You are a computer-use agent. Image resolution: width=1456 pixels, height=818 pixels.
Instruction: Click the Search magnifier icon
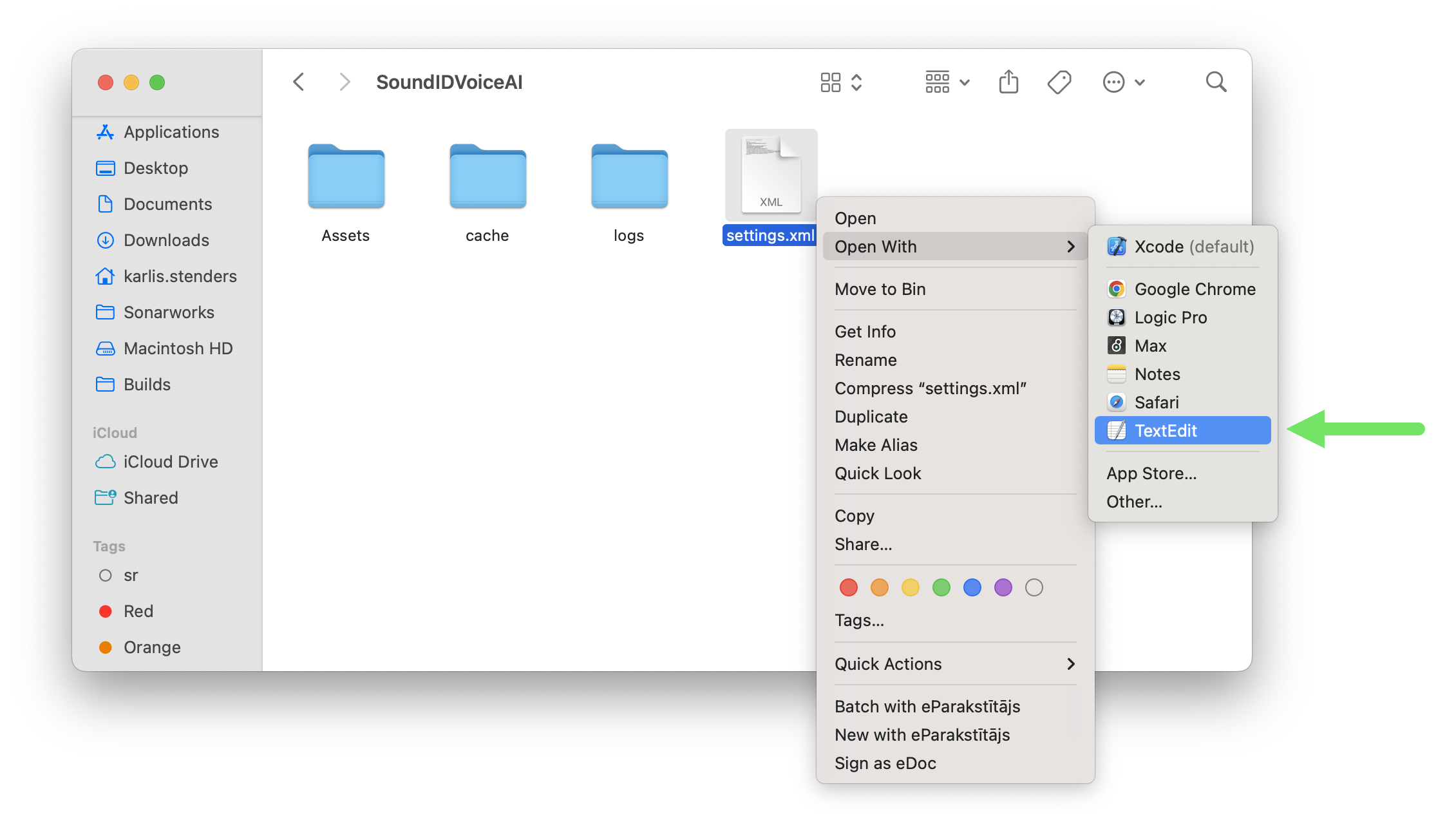[x=1216, y=82]
